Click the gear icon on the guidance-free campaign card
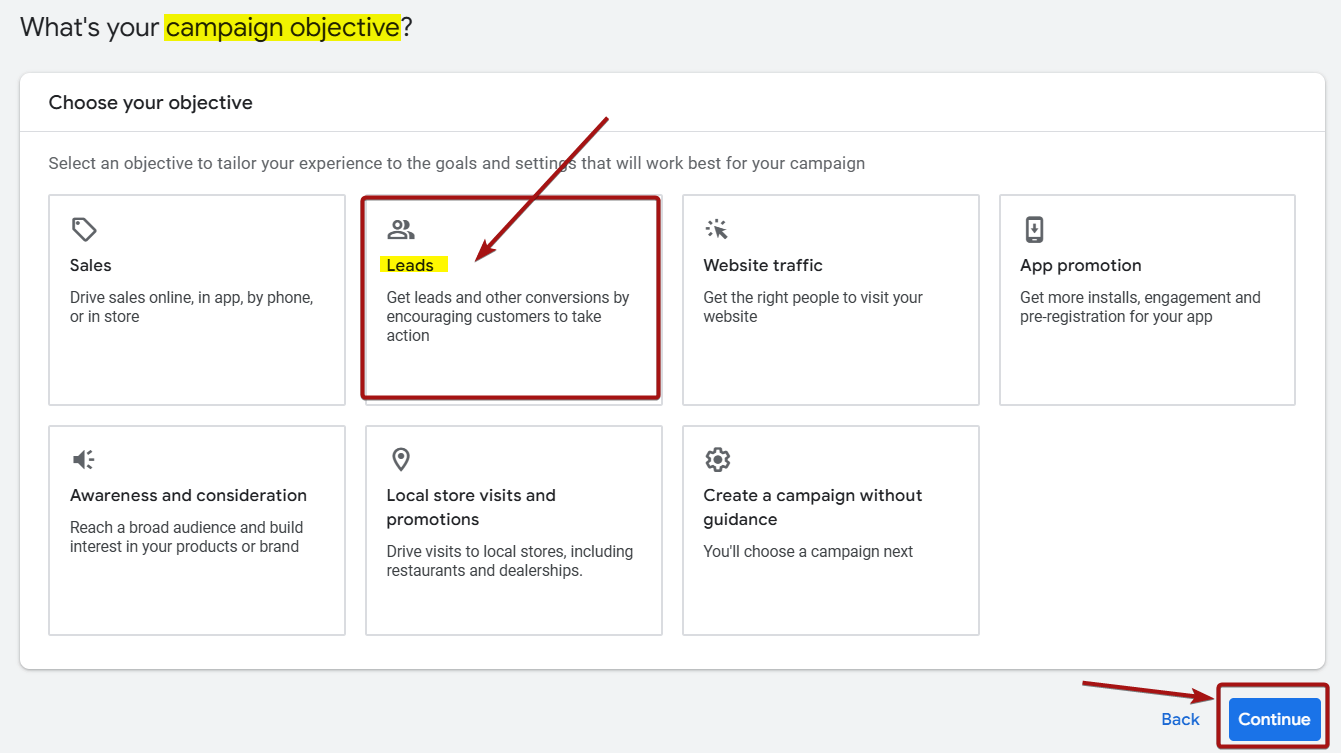 point(718,459)
